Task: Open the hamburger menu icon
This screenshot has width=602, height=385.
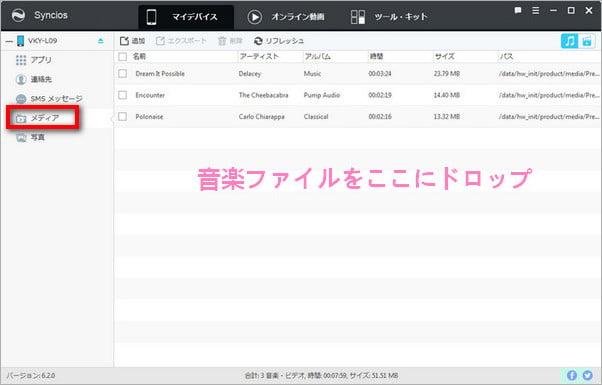Action: coord(536,10)
